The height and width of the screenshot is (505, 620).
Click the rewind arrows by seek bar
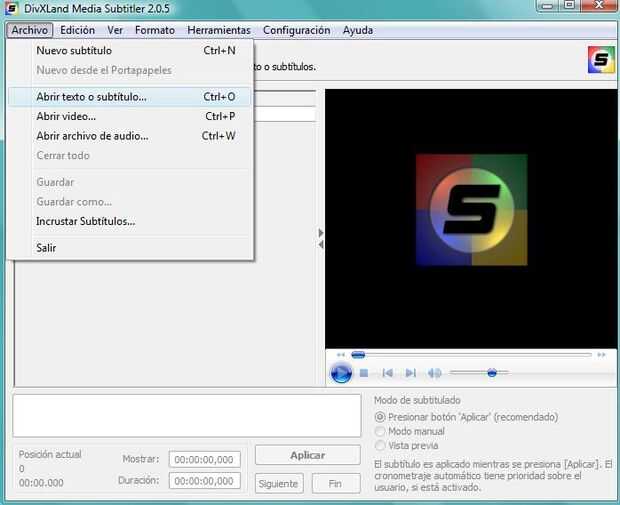(341, 355)
